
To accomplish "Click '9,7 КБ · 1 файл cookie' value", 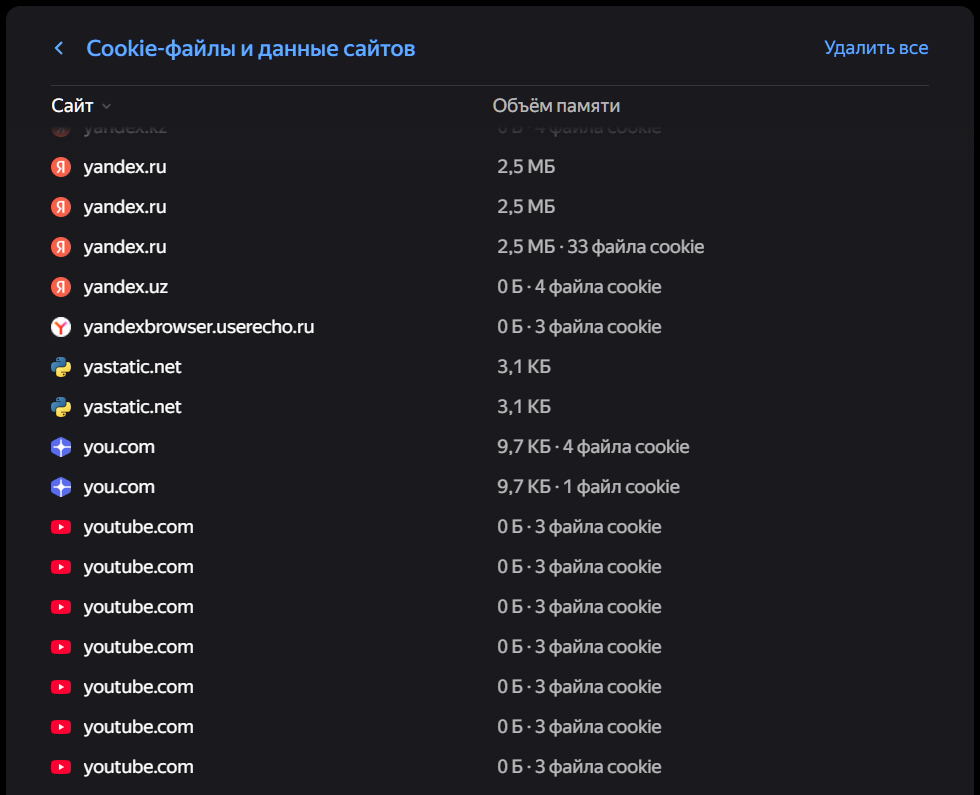I will pyautogui.click(x=588, y=487).
